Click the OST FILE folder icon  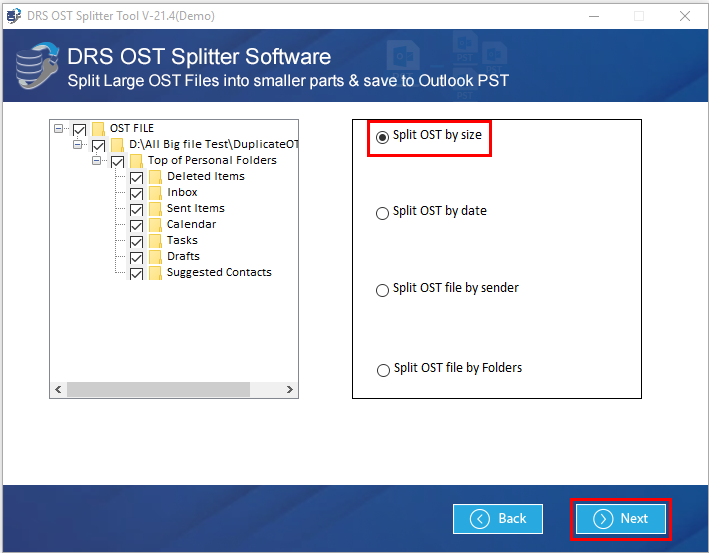[x=98, y=129]
